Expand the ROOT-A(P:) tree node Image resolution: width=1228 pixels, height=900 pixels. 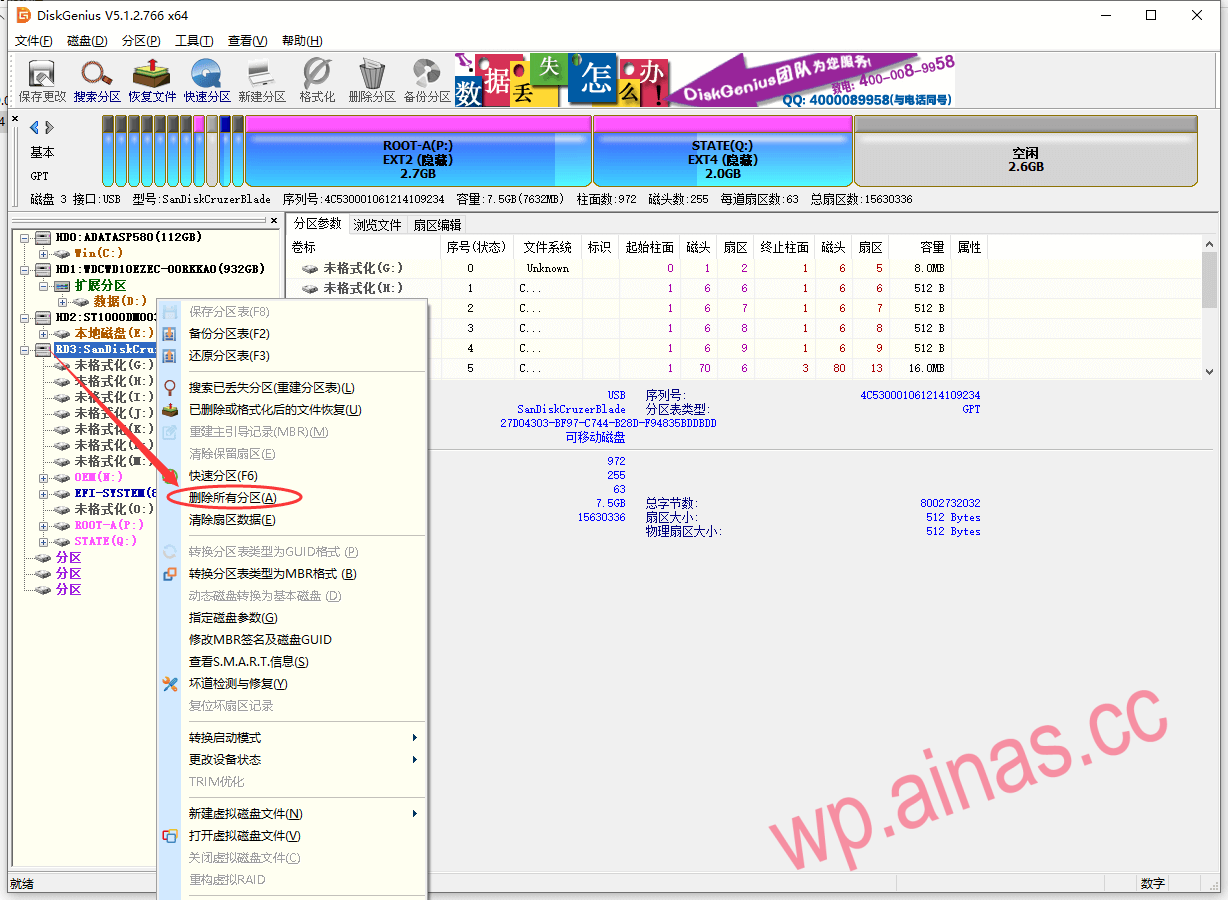point(43,526)
